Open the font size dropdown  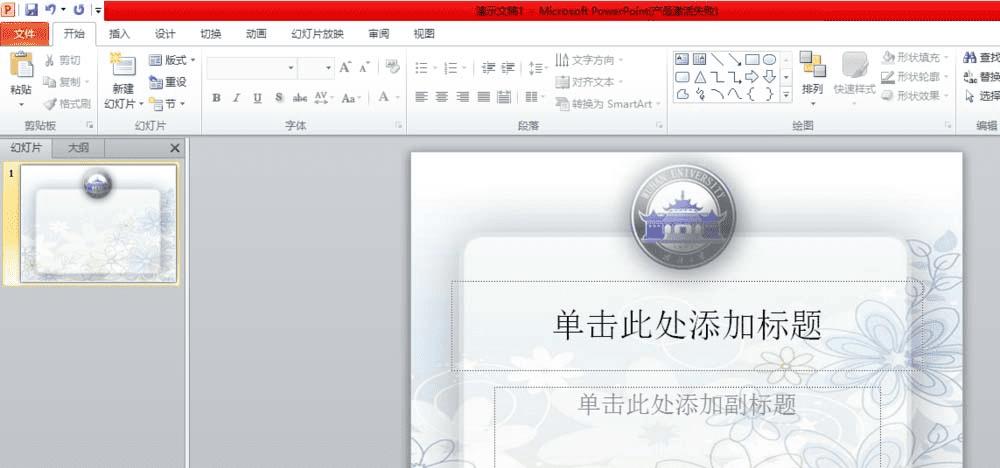click(328, 68)
